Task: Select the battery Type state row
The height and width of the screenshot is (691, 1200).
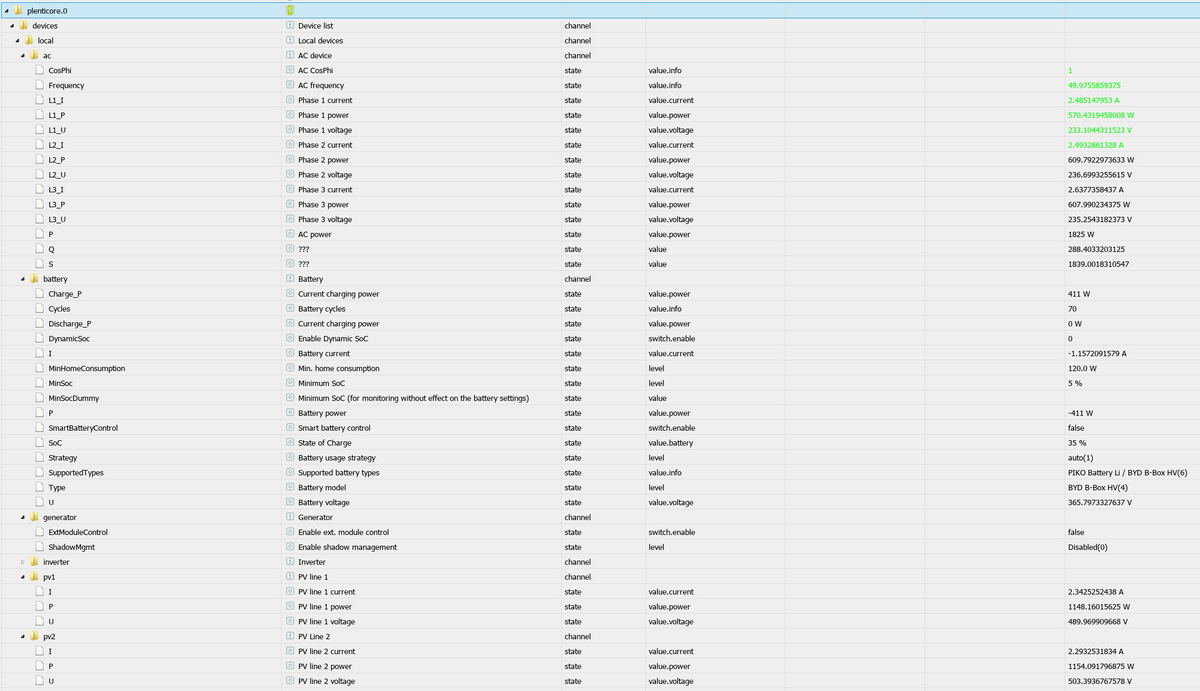Action: [600, 487]
